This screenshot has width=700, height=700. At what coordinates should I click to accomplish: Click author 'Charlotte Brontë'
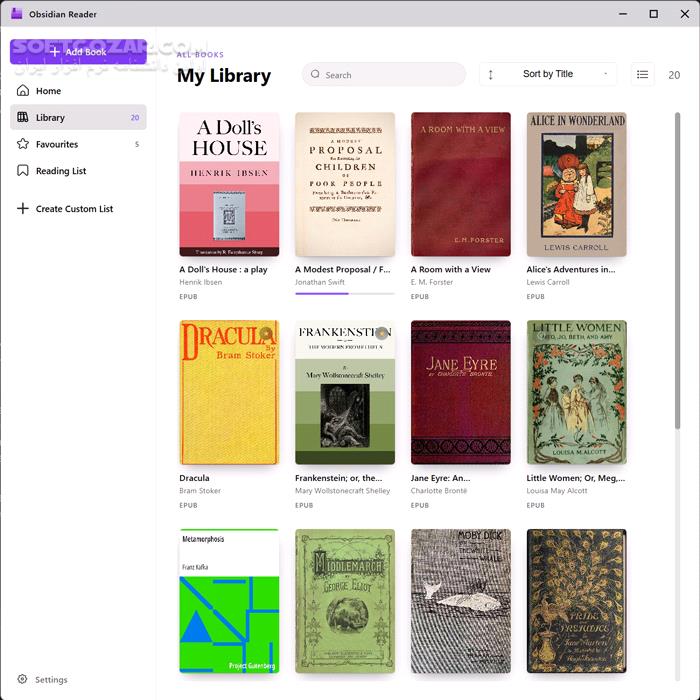(439, 491)
